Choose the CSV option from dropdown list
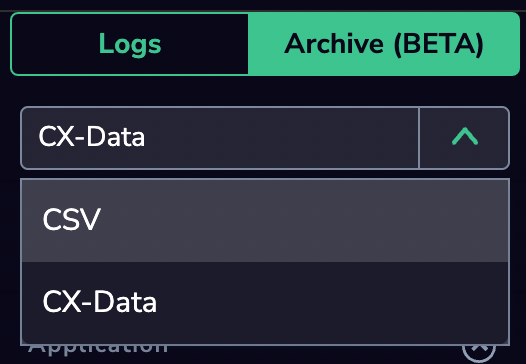Image resolution: width=526 pixels, height=364 pixels. pyautogui.click(x=265, y=220)
